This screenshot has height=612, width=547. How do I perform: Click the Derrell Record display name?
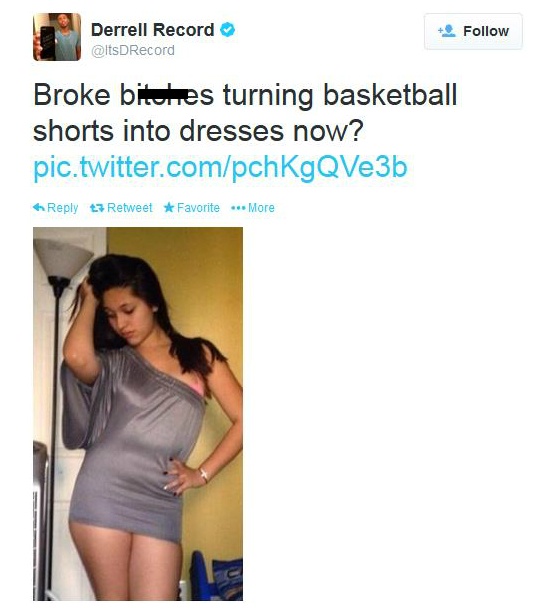tap(153, 30)
